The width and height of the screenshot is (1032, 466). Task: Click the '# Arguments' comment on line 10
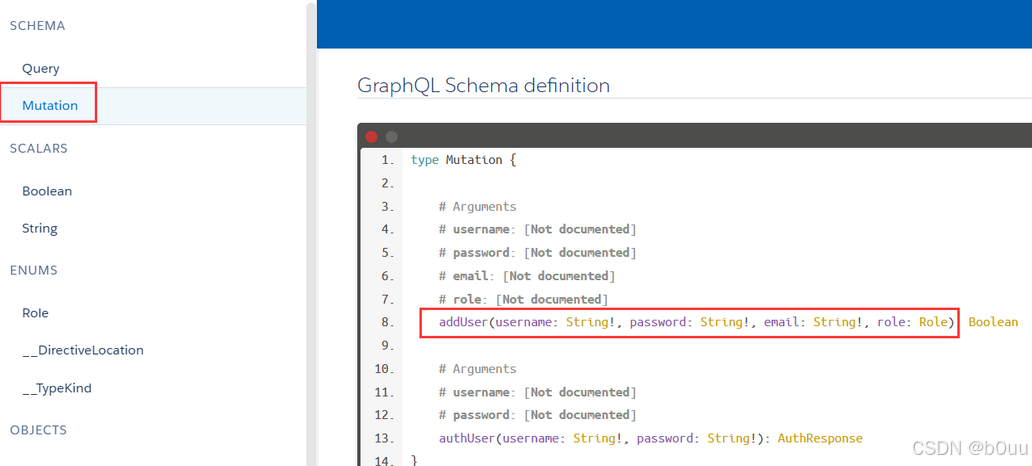click(x=478, y=369)
